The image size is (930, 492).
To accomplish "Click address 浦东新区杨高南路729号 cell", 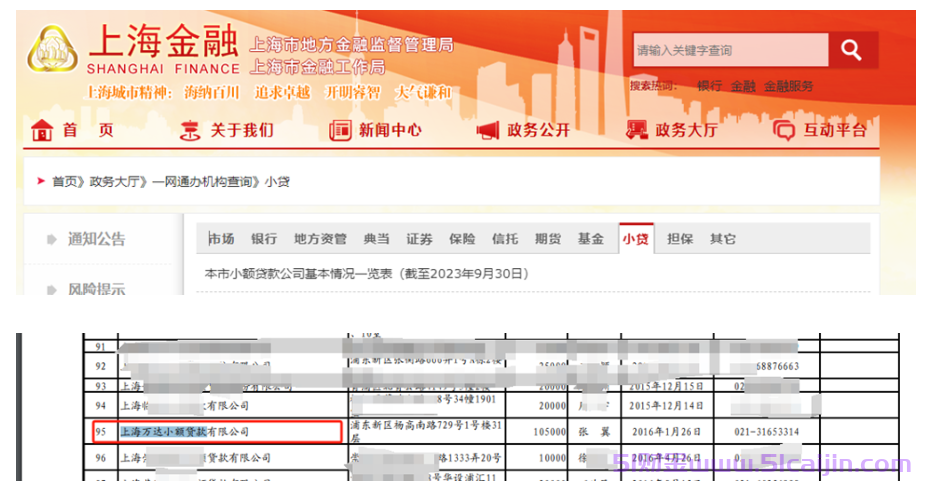I will tap(426, 432).
